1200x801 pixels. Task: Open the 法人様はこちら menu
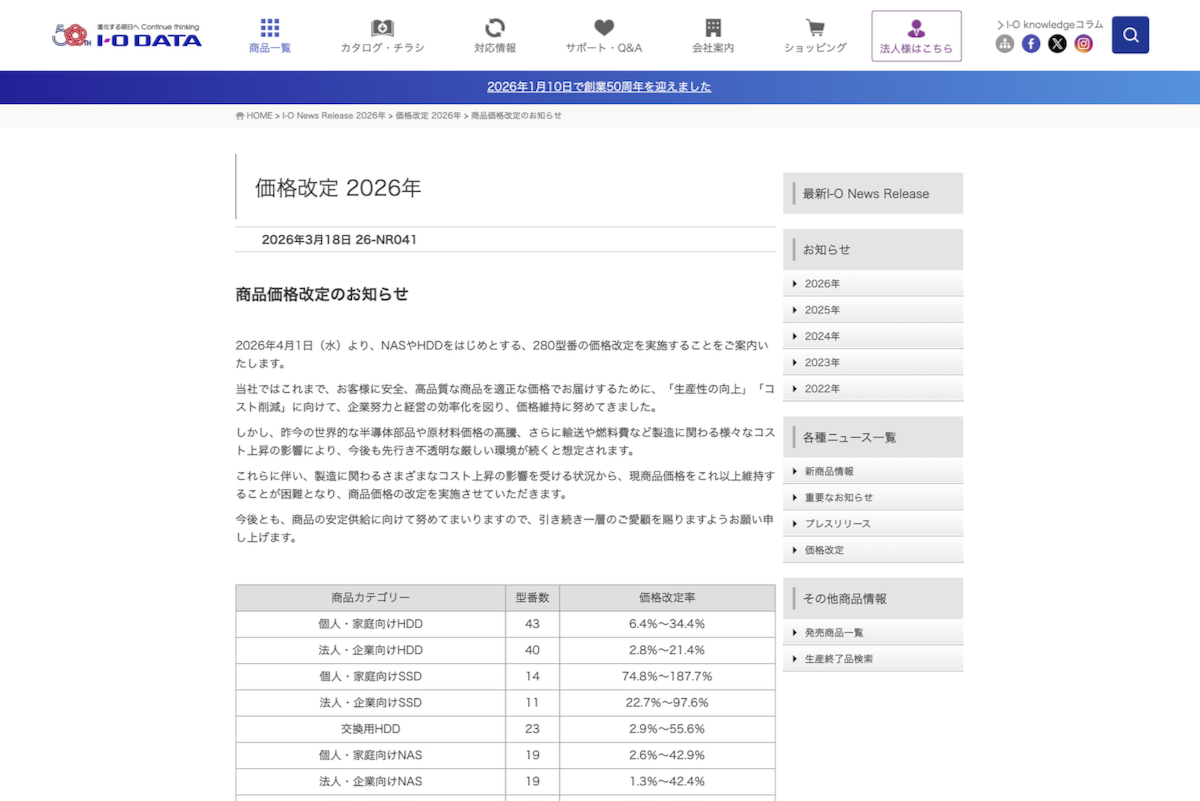click(916, 35)
